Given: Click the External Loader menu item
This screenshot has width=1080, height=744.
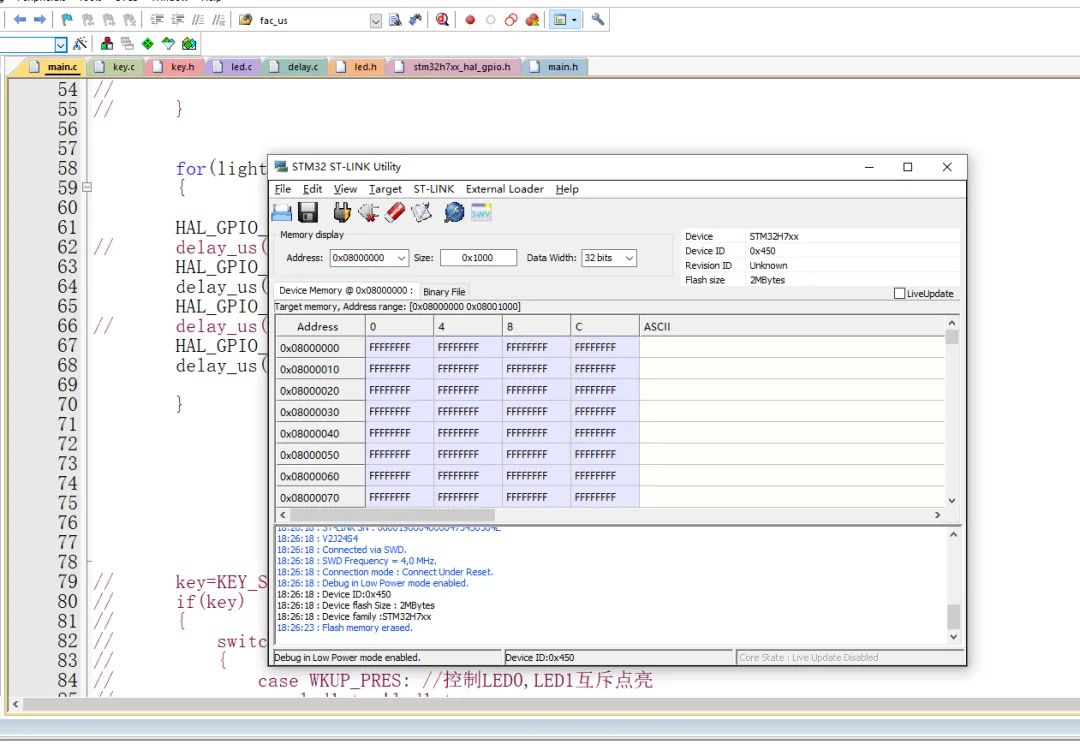Looking at the screenshot, I should 502,189.
